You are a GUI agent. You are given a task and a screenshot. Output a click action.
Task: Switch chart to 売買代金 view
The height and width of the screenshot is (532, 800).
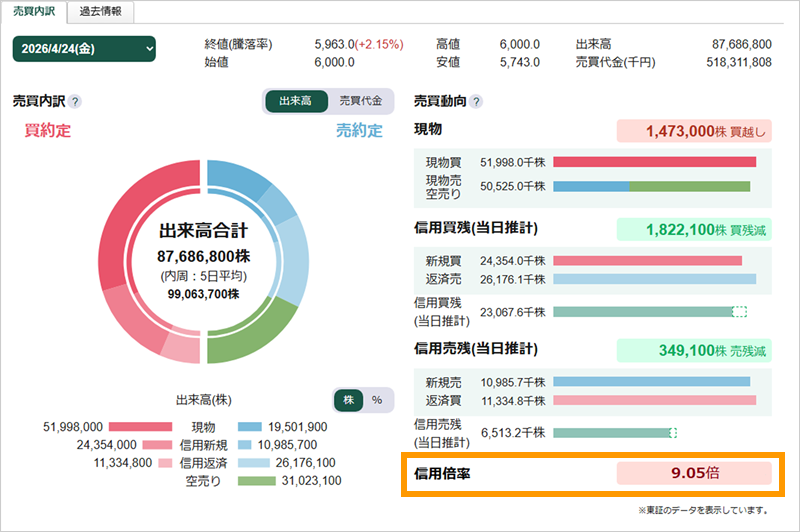[361, 101]
